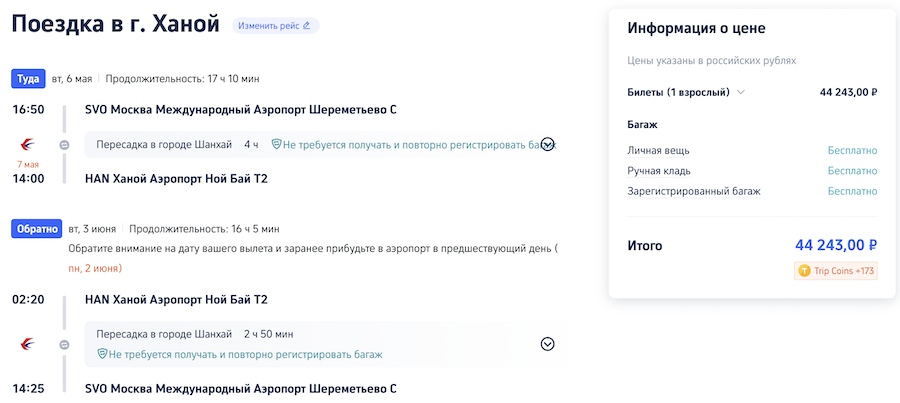The width and height of the screenshot is (900, 403).
Task: Click the orange пн, 2 июня date warning
Action: (x=95, y=268)
